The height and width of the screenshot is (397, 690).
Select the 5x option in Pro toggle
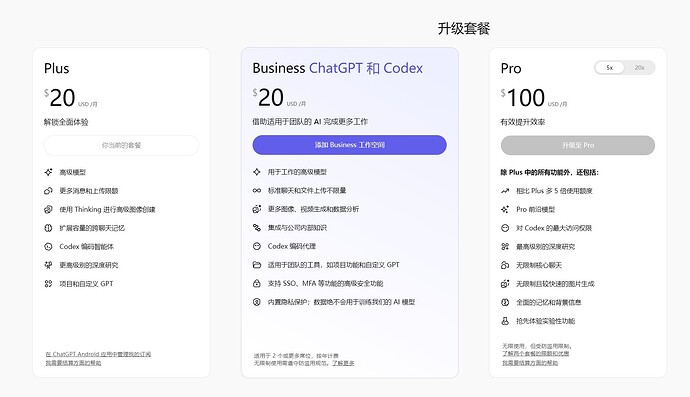609,67
